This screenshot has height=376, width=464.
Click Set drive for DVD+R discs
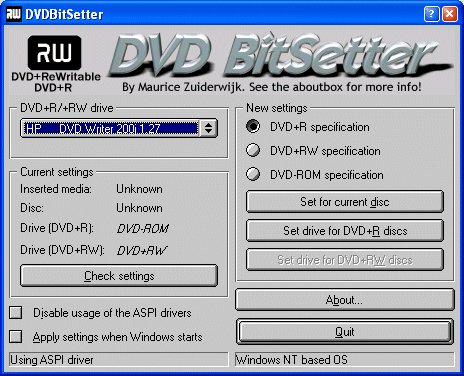[345, 231]
